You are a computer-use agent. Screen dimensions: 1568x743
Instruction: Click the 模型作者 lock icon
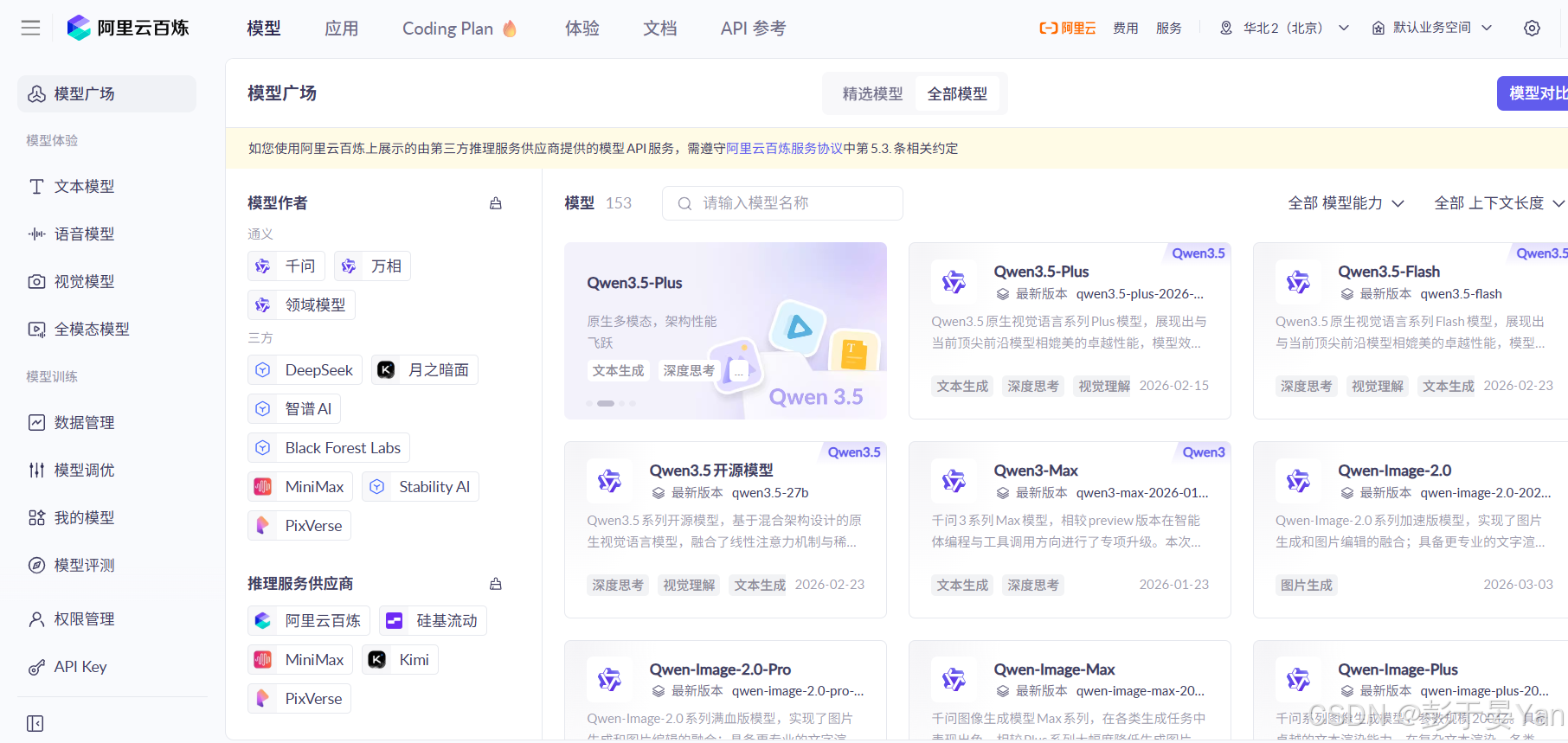tap(496, 203)
